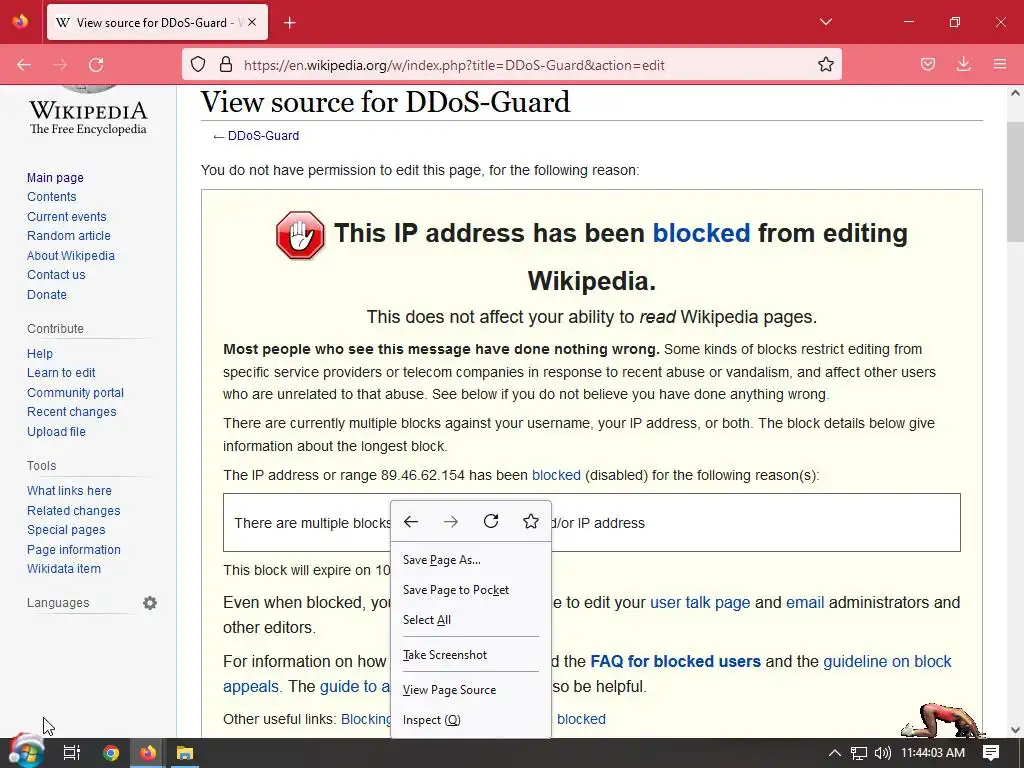Open Learn to edit link
Screen dimensions: 1024x768
(61, 373)
